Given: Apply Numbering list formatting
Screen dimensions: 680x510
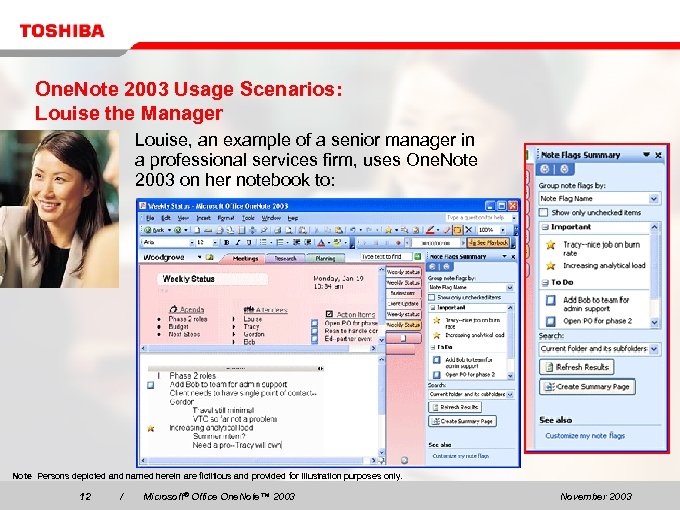Looking at the screenshot, I should 280,242.
